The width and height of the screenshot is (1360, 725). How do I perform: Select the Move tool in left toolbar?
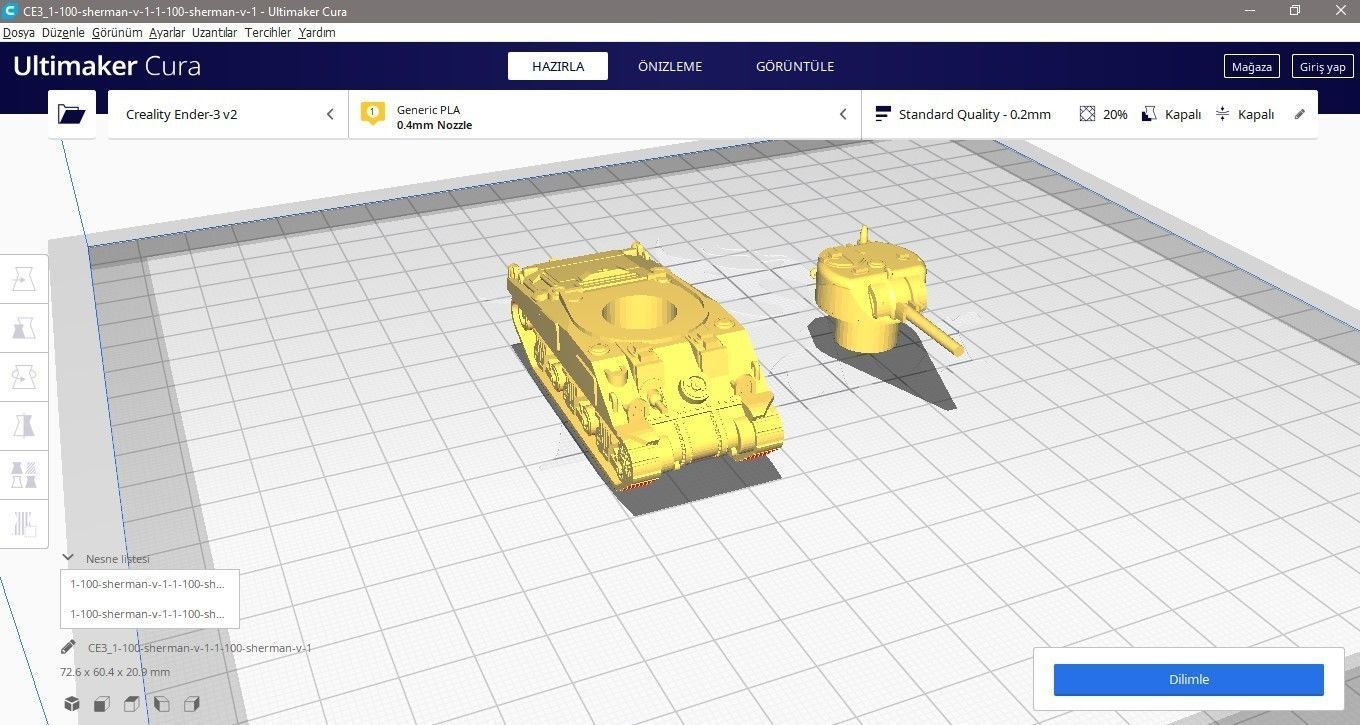pyautogui.click(x=24, y=279)
